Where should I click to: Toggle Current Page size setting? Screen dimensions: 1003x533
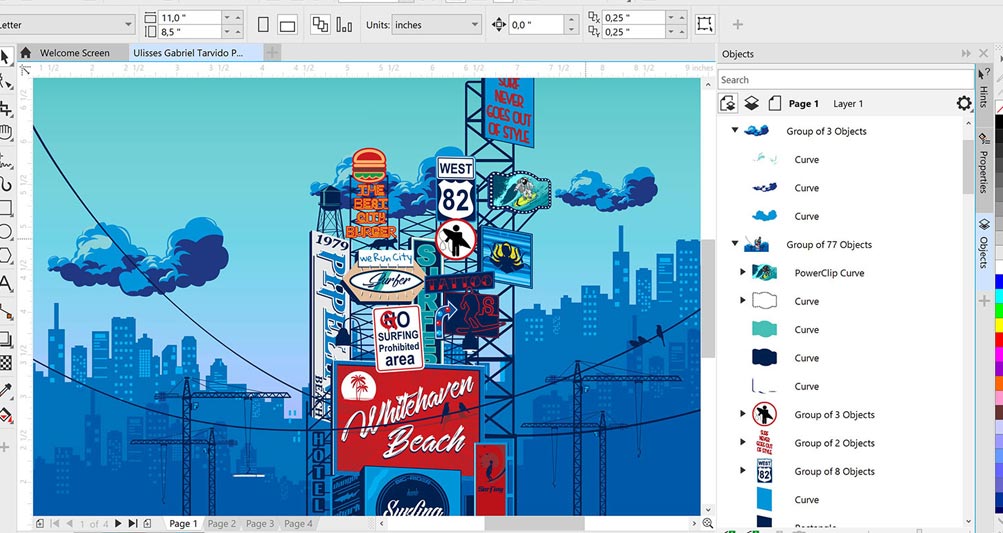click(344, 25)
